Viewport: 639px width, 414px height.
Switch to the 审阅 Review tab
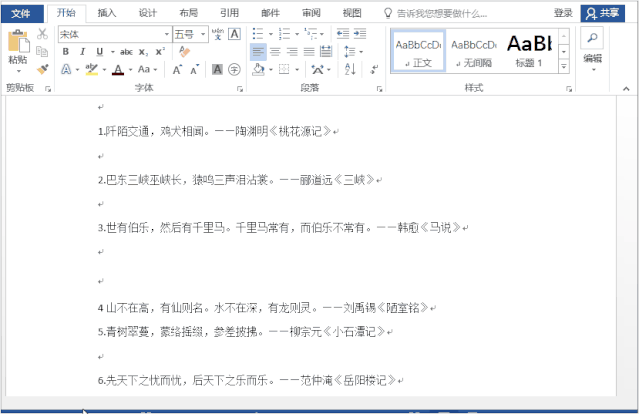click(311, 13)
